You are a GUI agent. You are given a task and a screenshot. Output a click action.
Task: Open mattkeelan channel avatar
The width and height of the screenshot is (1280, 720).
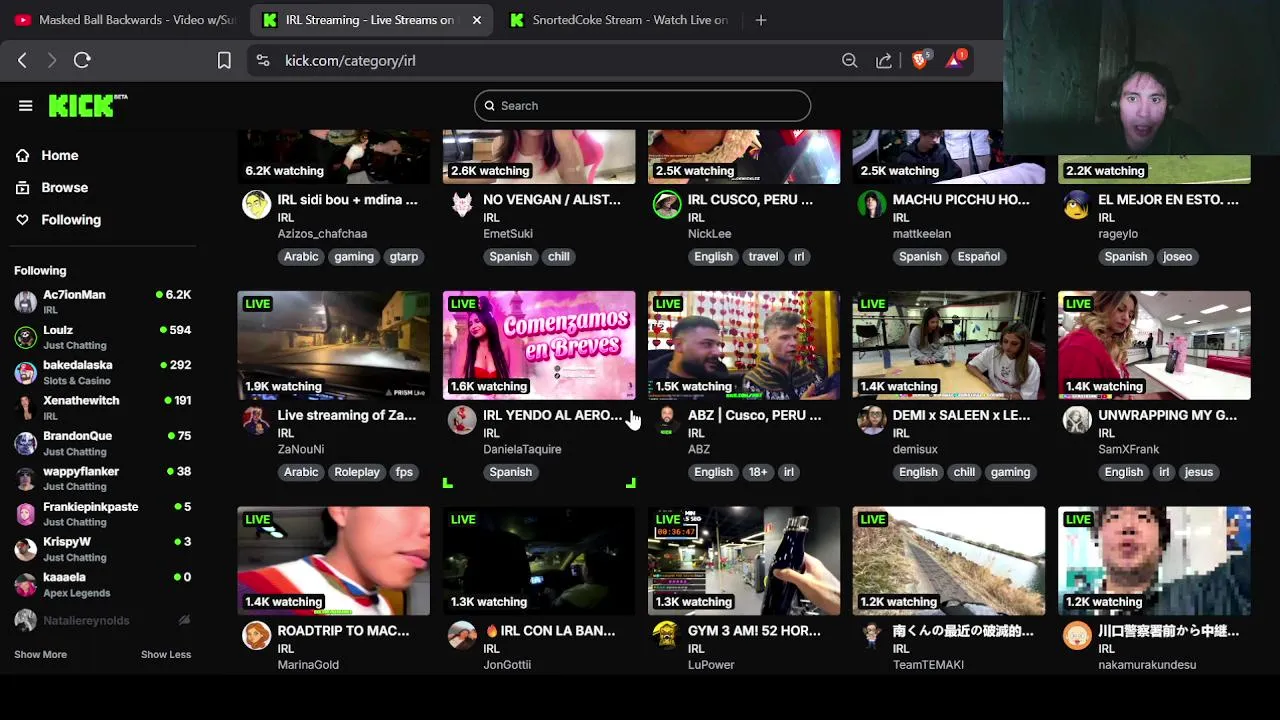click(x=872, y=205)
